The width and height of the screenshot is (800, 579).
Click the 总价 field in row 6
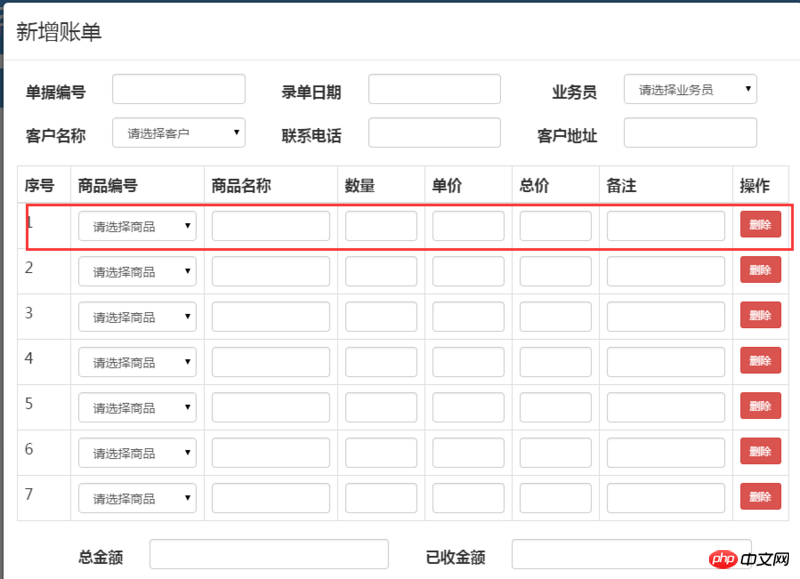(x=555, y=453)
